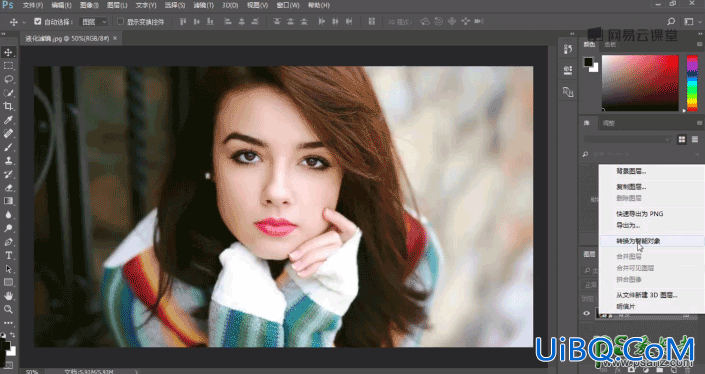Screen dimensions: 705x374
Task: Select the Crop tool
Action: coord(8,107)
